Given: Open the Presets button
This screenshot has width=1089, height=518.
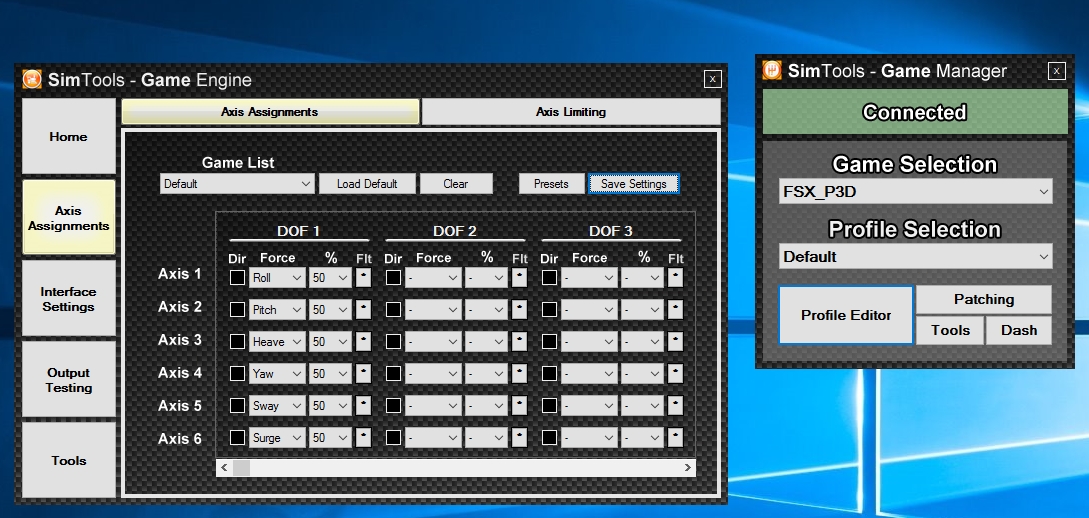Looking at the screenshot, I should click(x=551, y=184).
